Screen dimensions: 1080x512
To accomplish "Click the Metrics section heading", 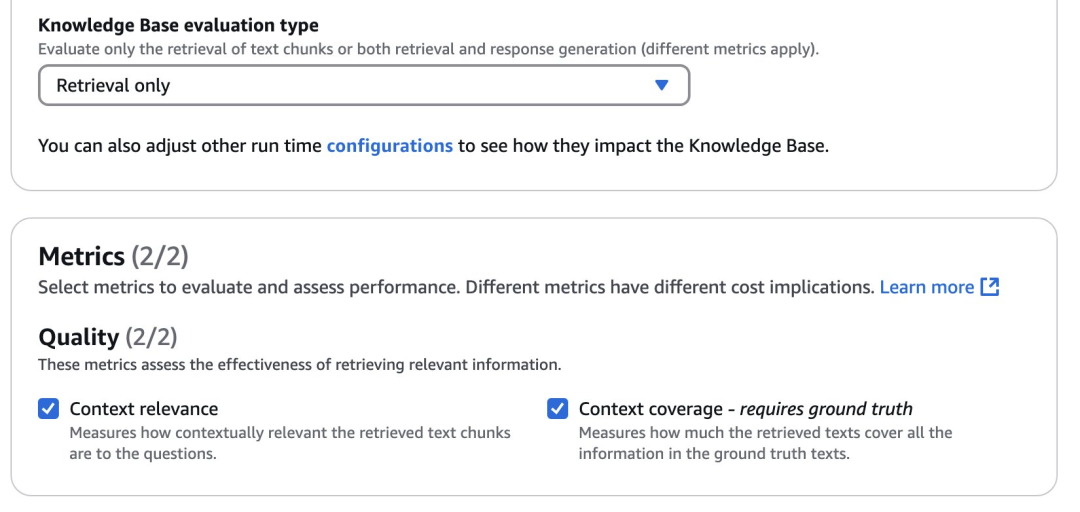I will pos(81,257).
